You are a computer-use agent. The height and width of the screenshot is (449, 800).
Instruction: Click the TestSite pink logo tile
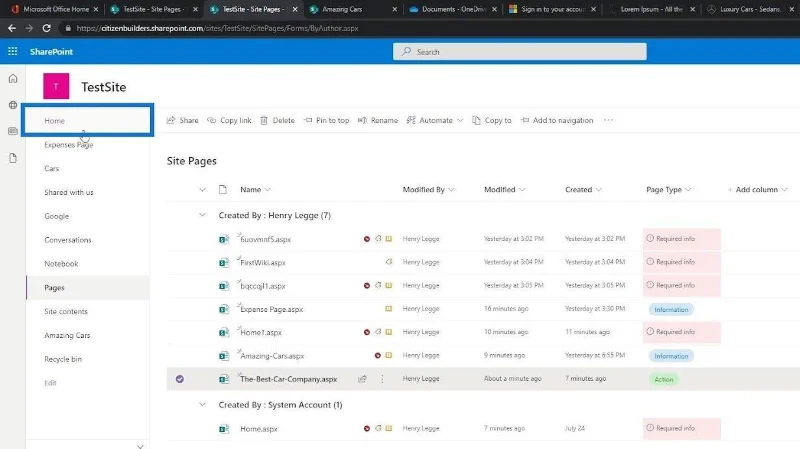[56, 86]
